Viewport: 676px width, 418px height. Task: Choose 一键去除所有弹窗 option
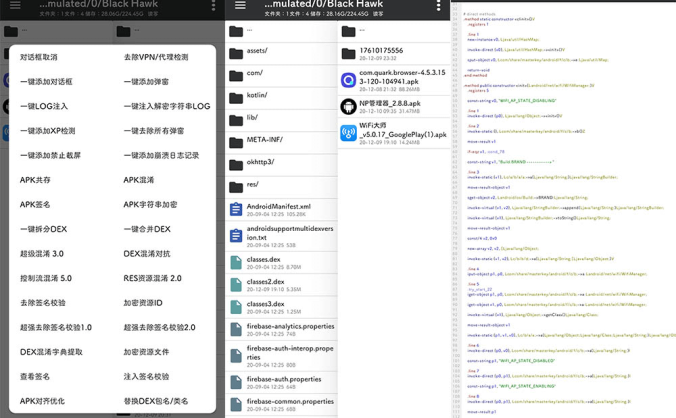(x=154, y=131)
